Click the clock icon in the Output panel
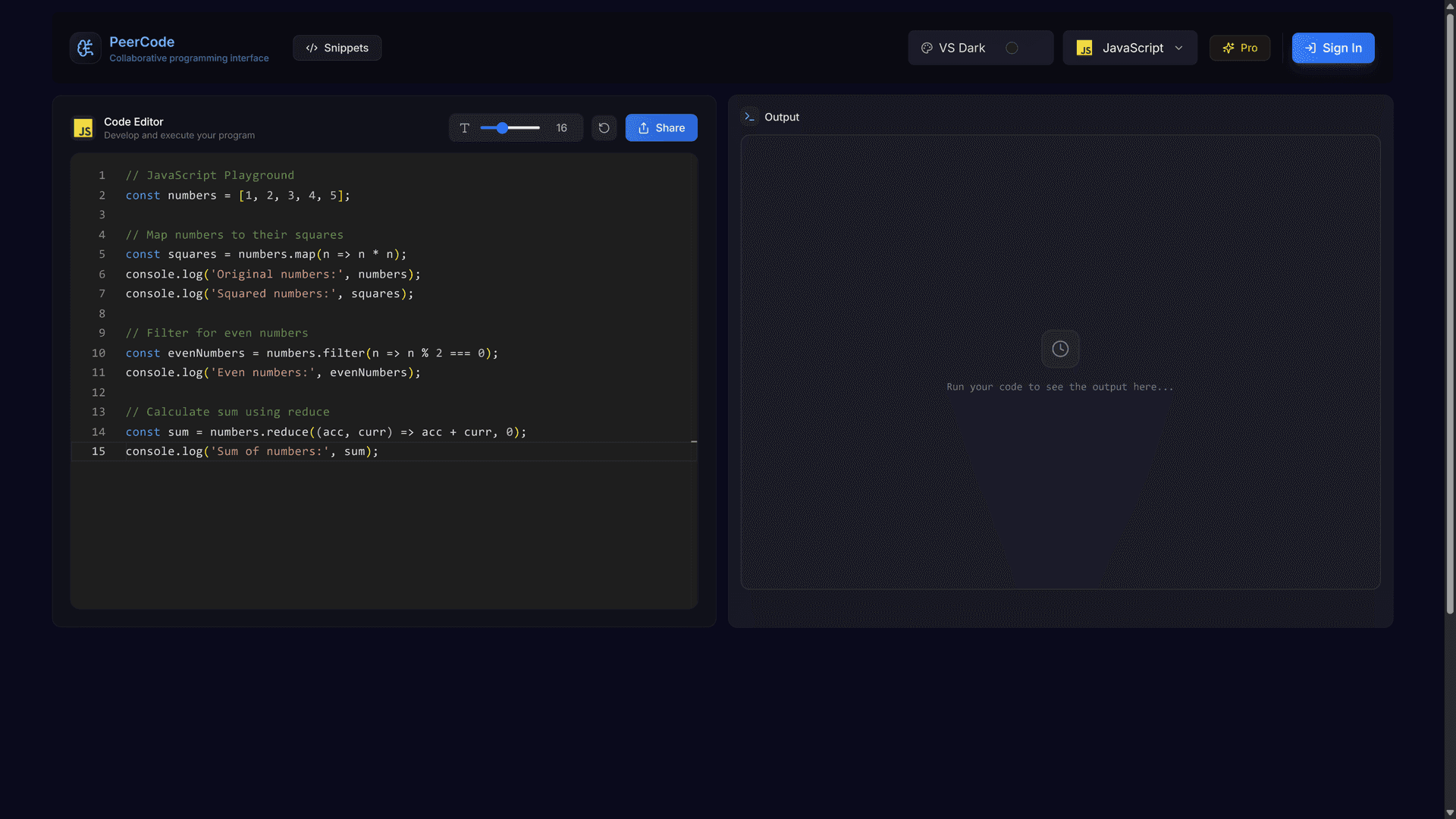The width and height of the screenshot is (1456, 819). [x=1060, y=348]
